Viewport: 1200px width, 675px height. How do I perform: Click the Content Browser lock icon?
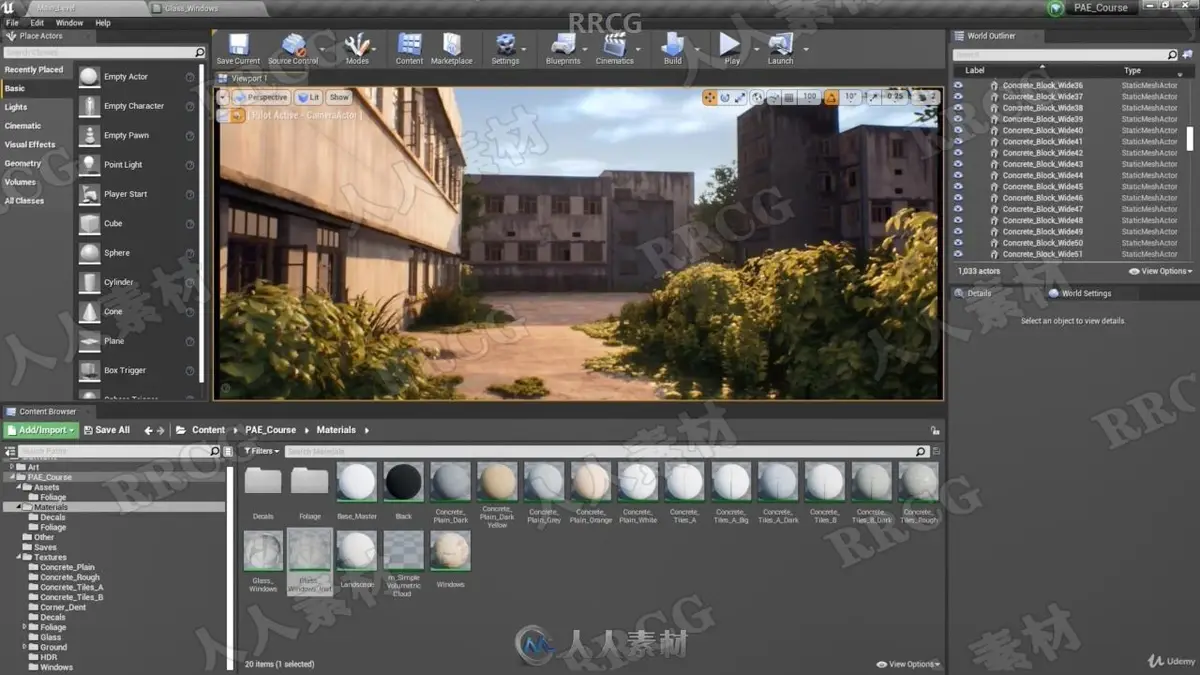[935, 430]
